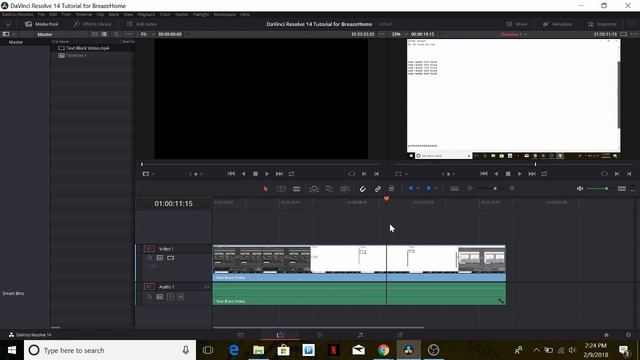Switch media pool to thumbnail view
Image resolution: width=640 pixels, height=360 pixels.
[95, 34]
